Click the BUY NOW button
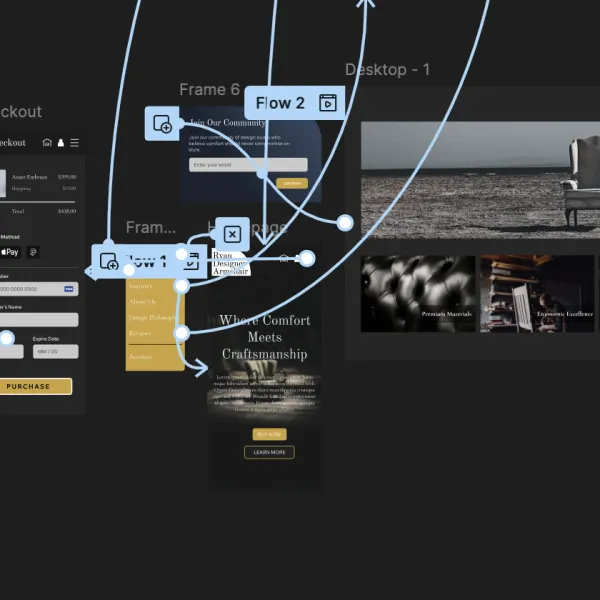Viewport: 600px width, 600px height. pos(269,434)
